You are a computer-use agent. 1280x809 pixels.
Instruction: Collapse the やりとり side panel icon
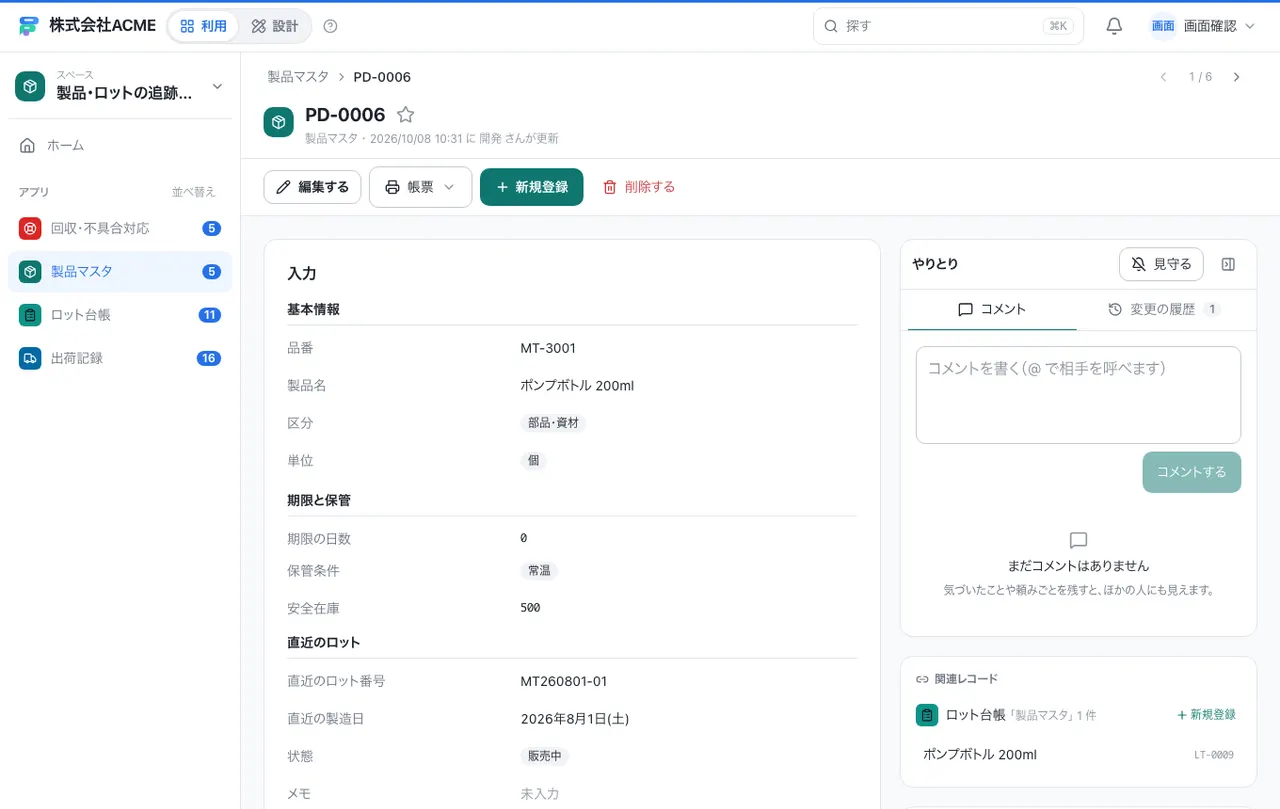(x=1229, y=264)
